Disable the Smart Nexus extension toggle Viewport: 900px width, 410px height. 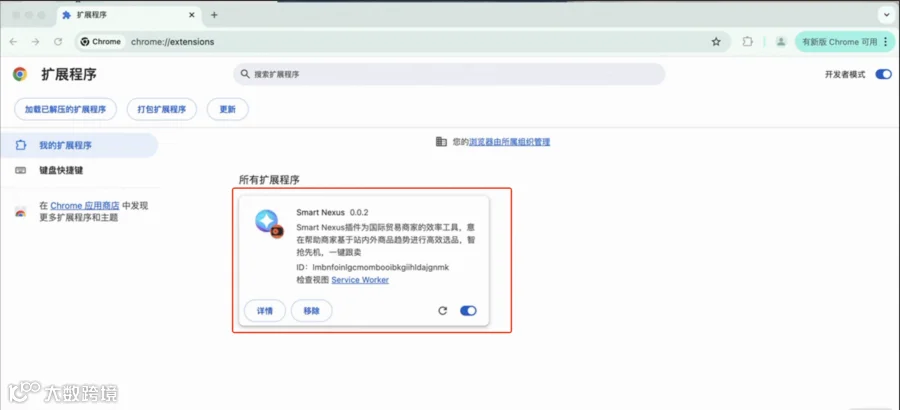pos(468,311)
